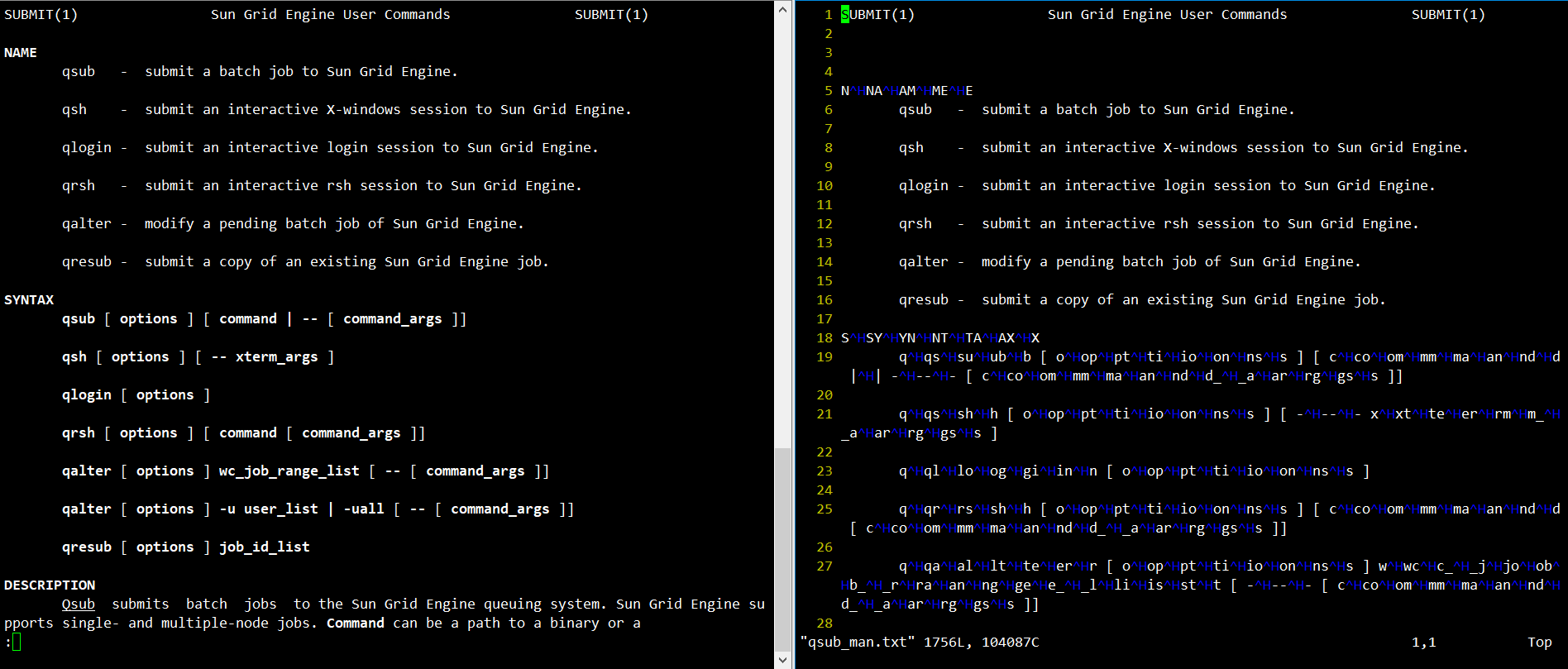Click the filename "qsub_man.txt" in vim status line

coord(858,643)
